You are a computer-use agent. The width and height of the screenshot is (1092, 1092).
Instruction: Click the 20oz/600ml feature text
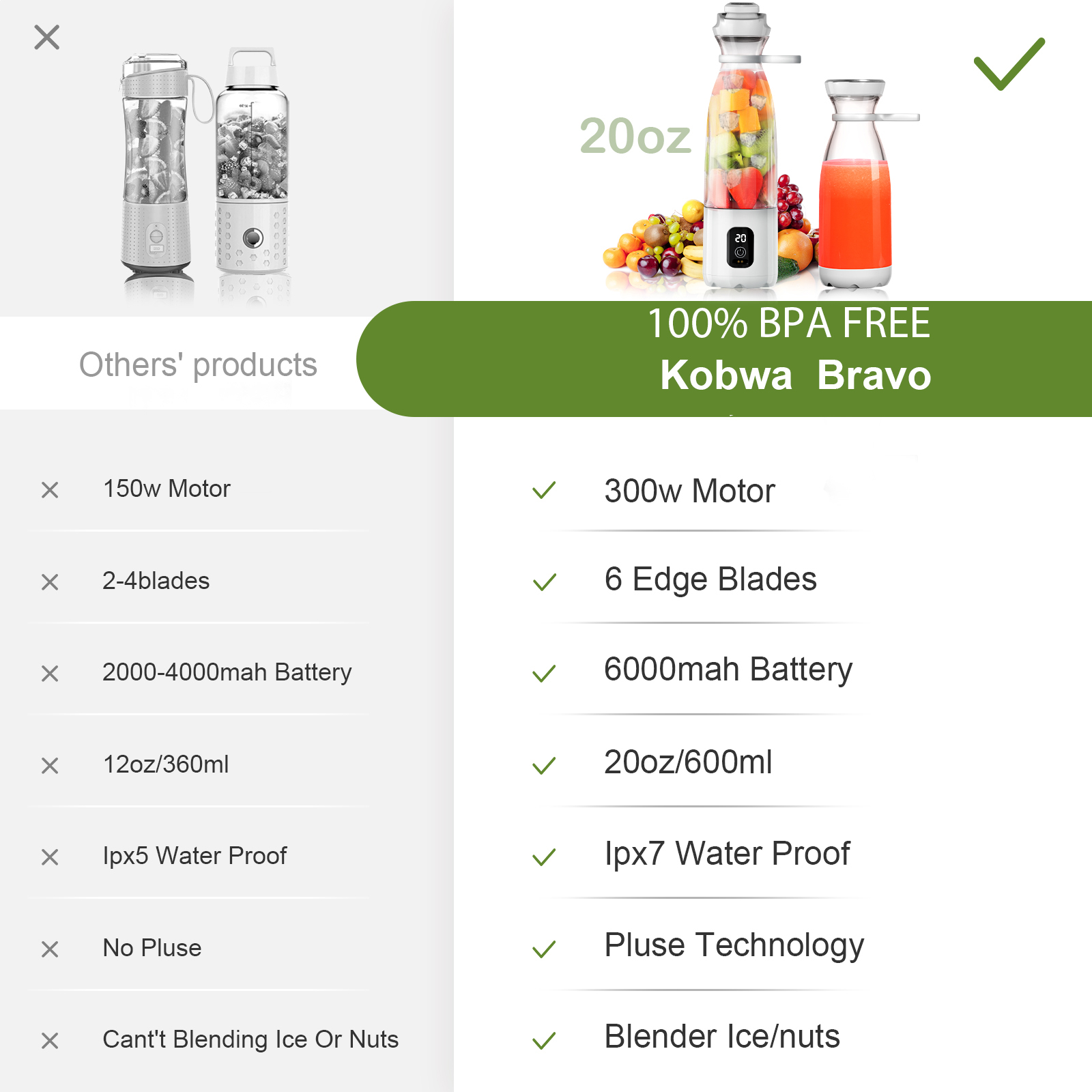pyautogui.click(x=688, y=762)
